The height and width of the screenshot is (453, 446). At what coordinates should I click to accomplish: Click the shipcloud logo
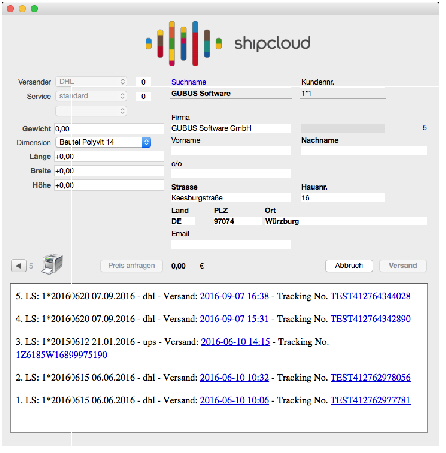(229, 44)
